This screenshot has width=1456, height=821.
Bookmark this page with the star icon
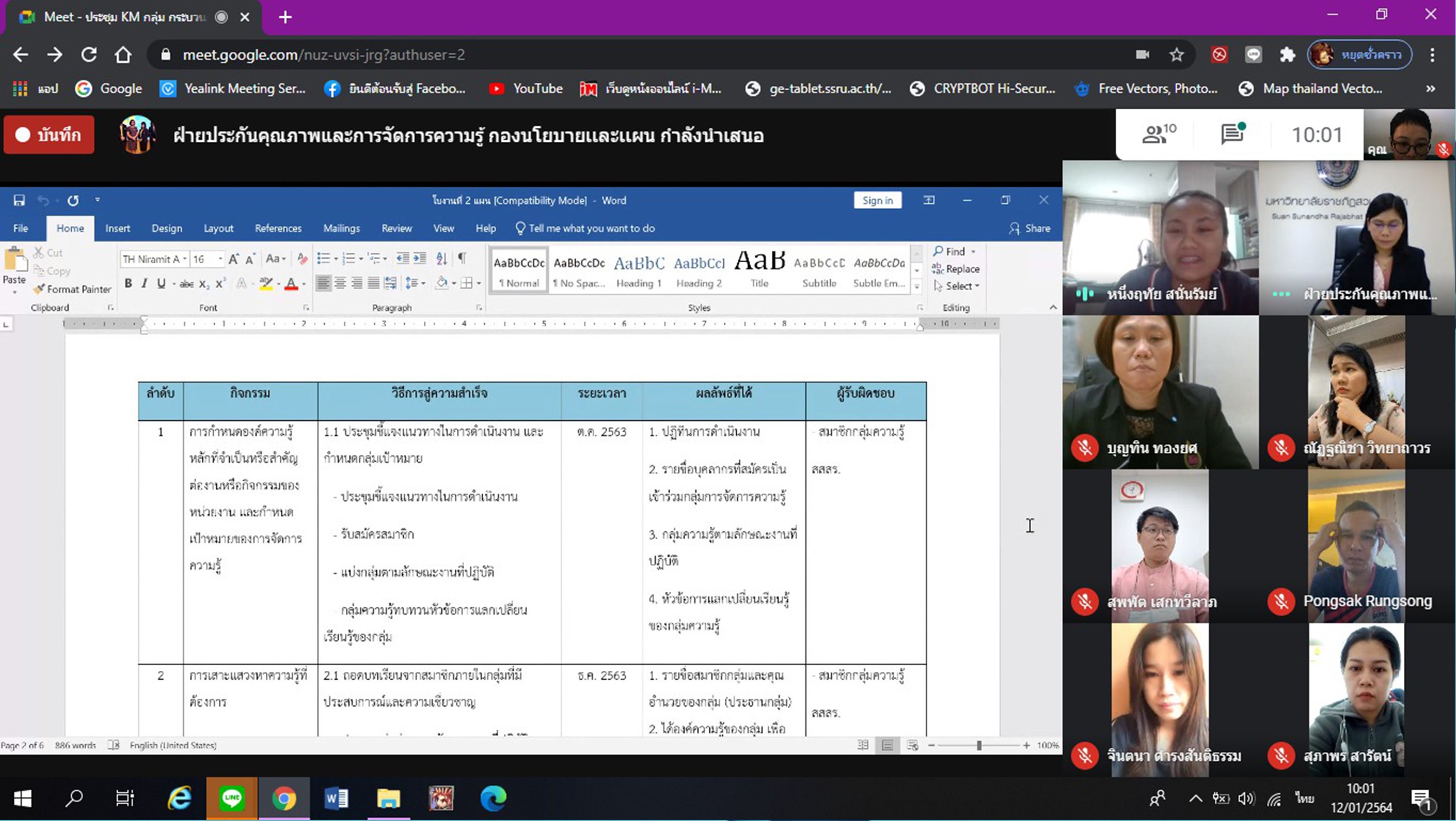tap(1176, 55)
